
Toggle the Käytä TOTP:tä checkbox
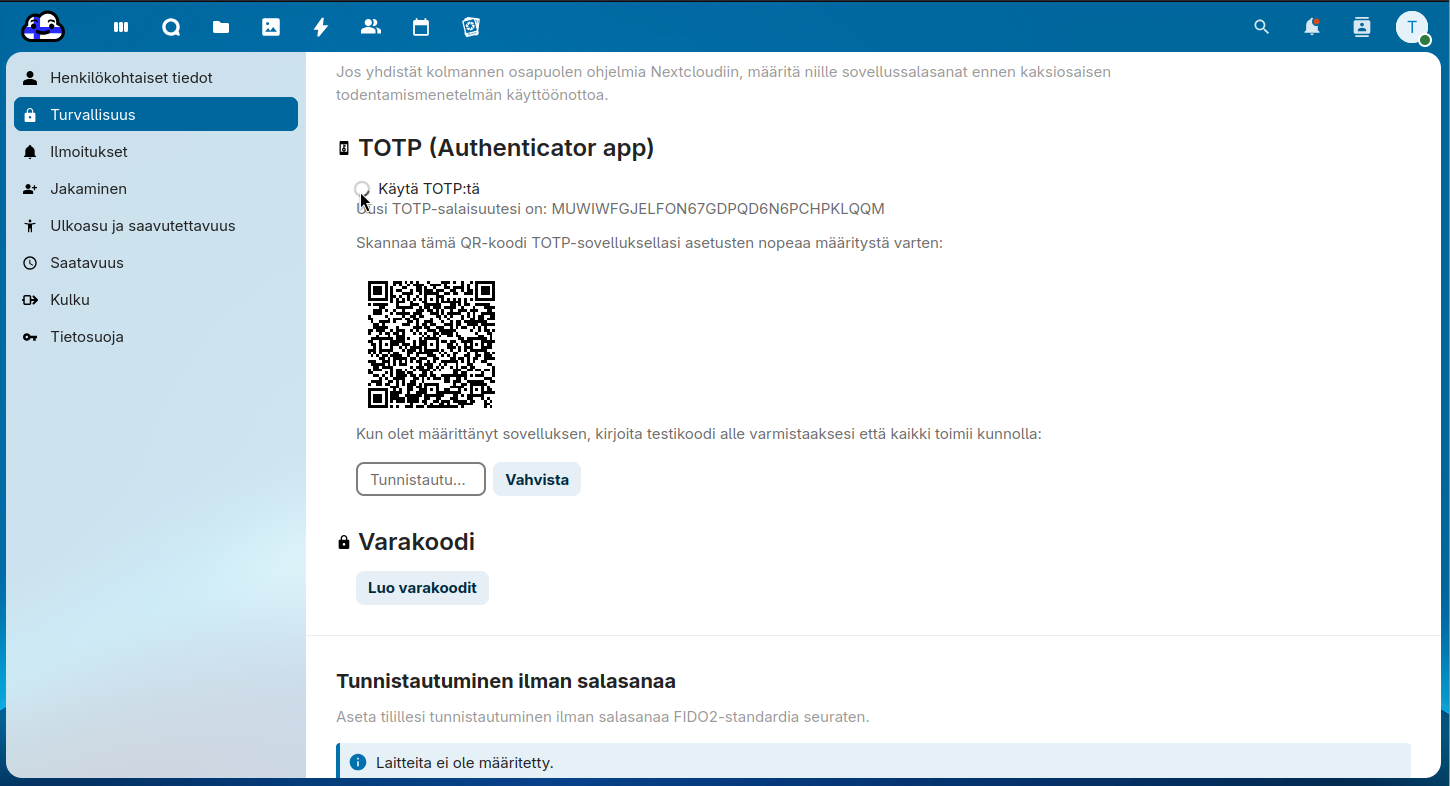362,189
